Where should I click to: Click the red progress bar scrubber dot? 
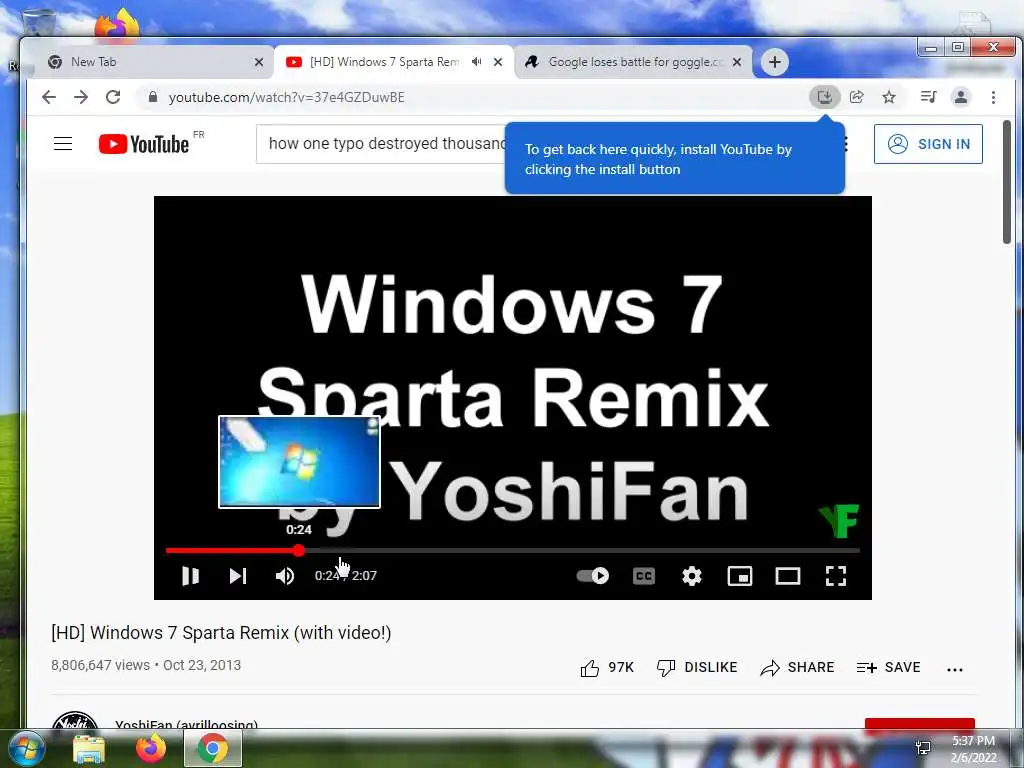[298, 551]
